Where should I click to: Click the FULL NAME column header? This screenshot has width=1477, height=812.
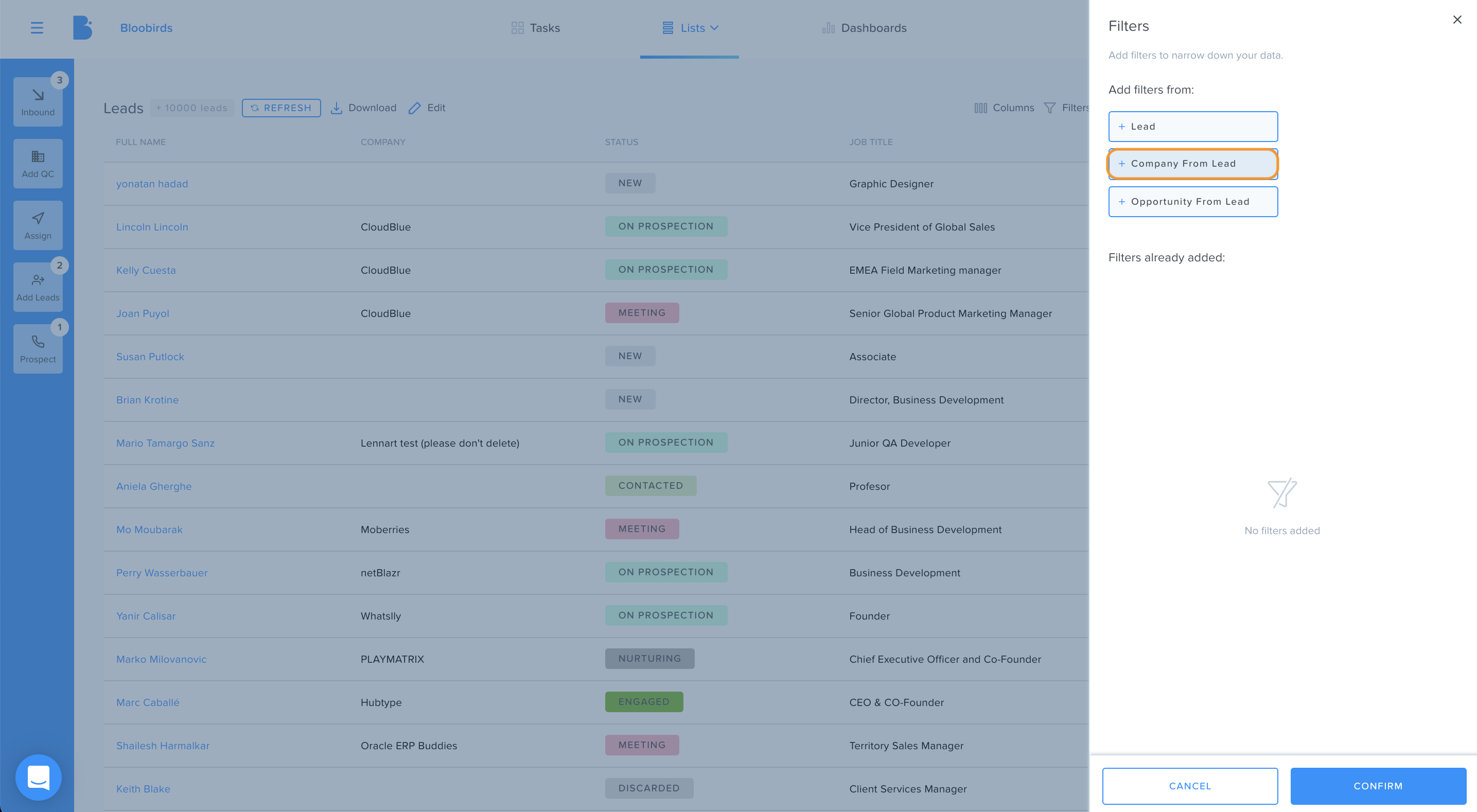[x=140, y=142]
